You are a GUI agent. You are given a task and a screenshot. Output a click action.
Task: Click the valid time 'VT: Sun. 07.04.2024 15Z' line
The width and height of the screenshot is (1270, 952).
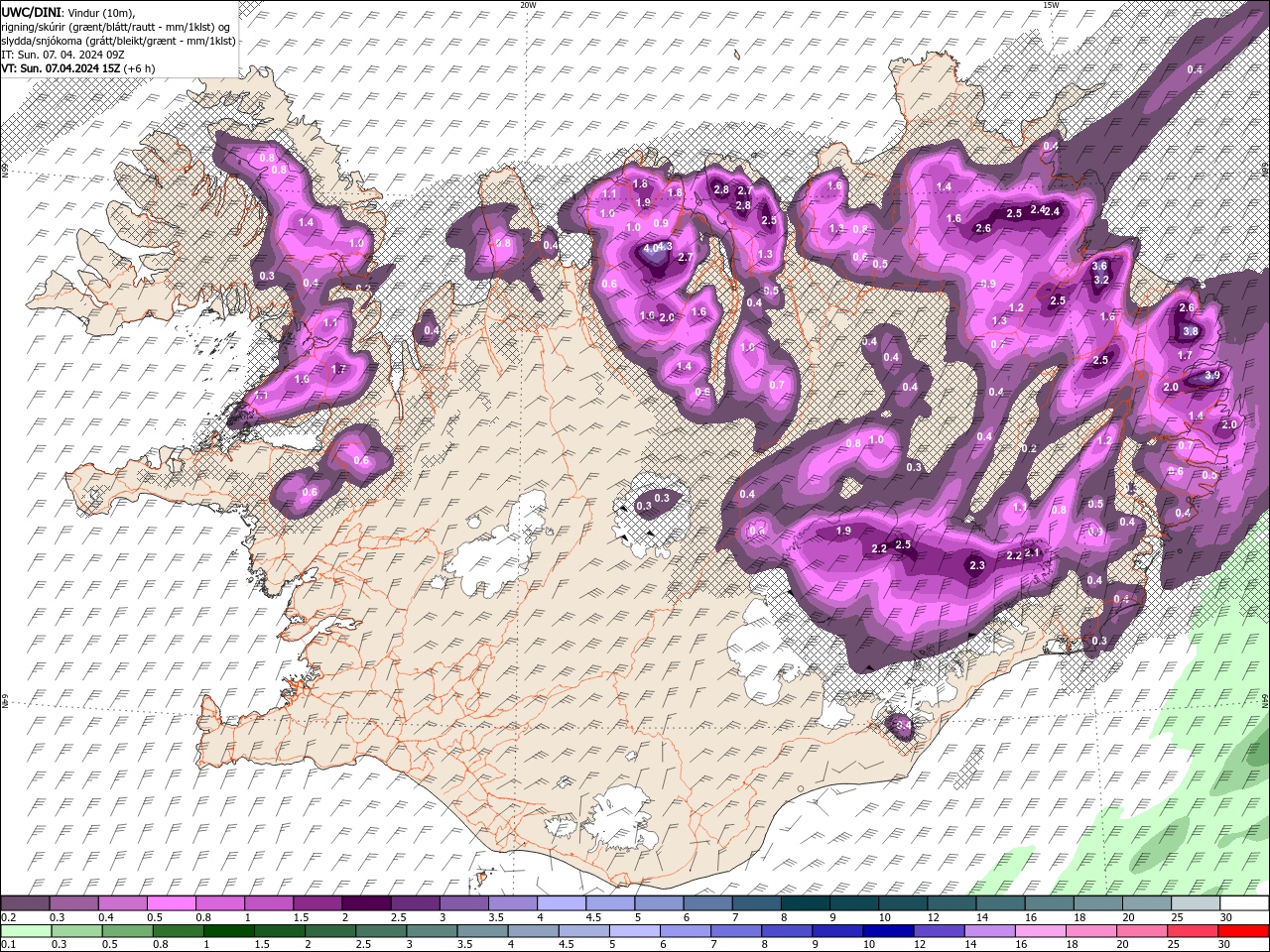(61, 68)
